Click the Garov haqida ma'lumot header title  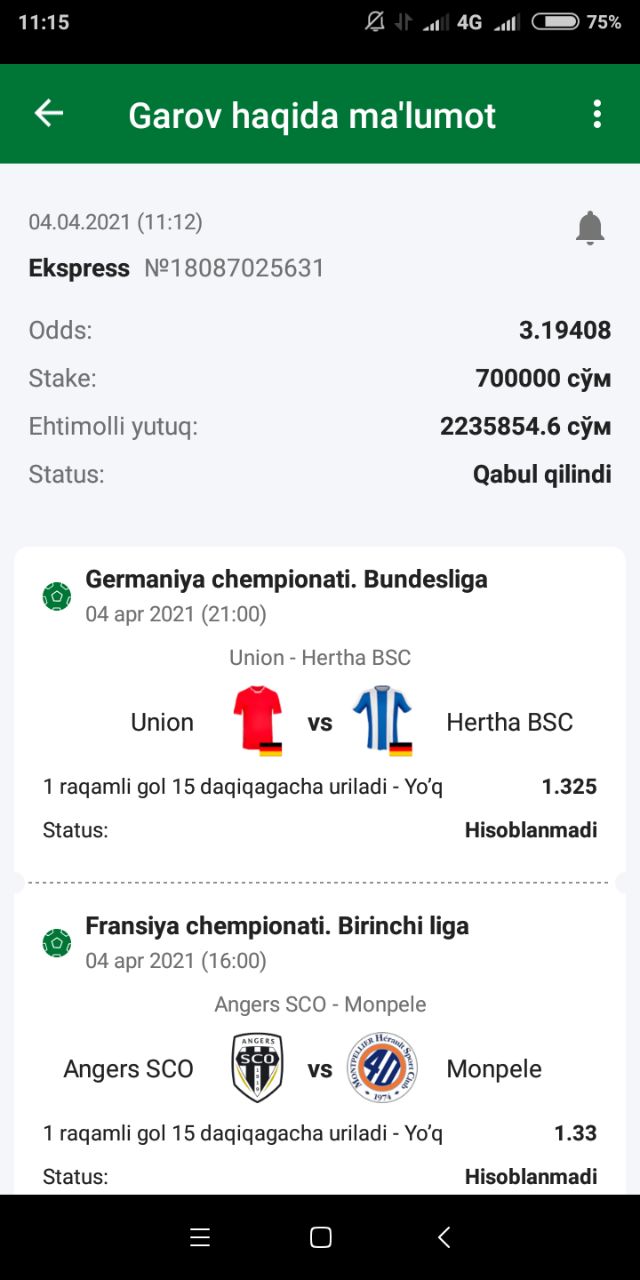point(312,116)
